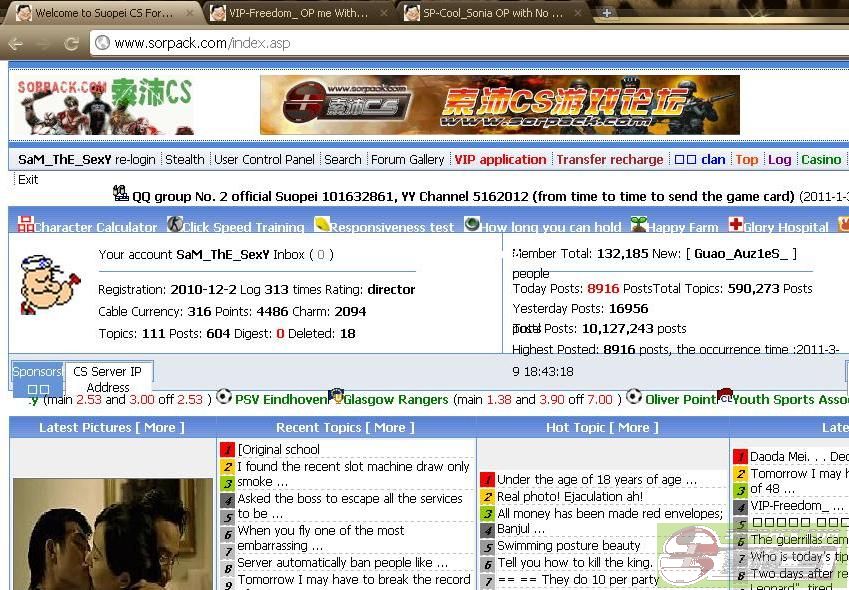The width and height of the screenshot is (849, 590).
Task: Click the Character Calculator icon
Action: tap(27, 224)
